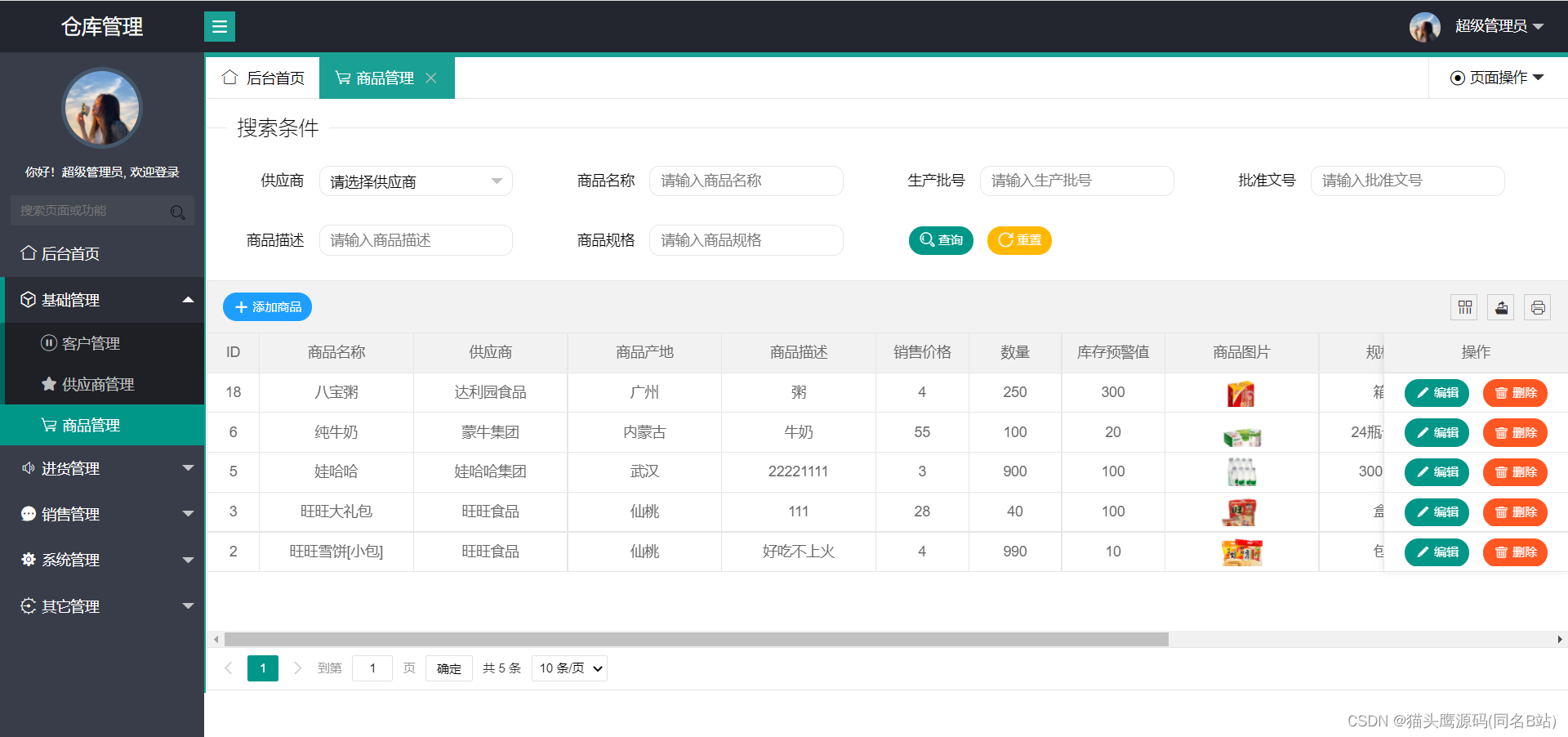Viewport: 1568px width, 737px height.
Task: Expand the 其它管理 sidebar menu
Action: [102, 606]
